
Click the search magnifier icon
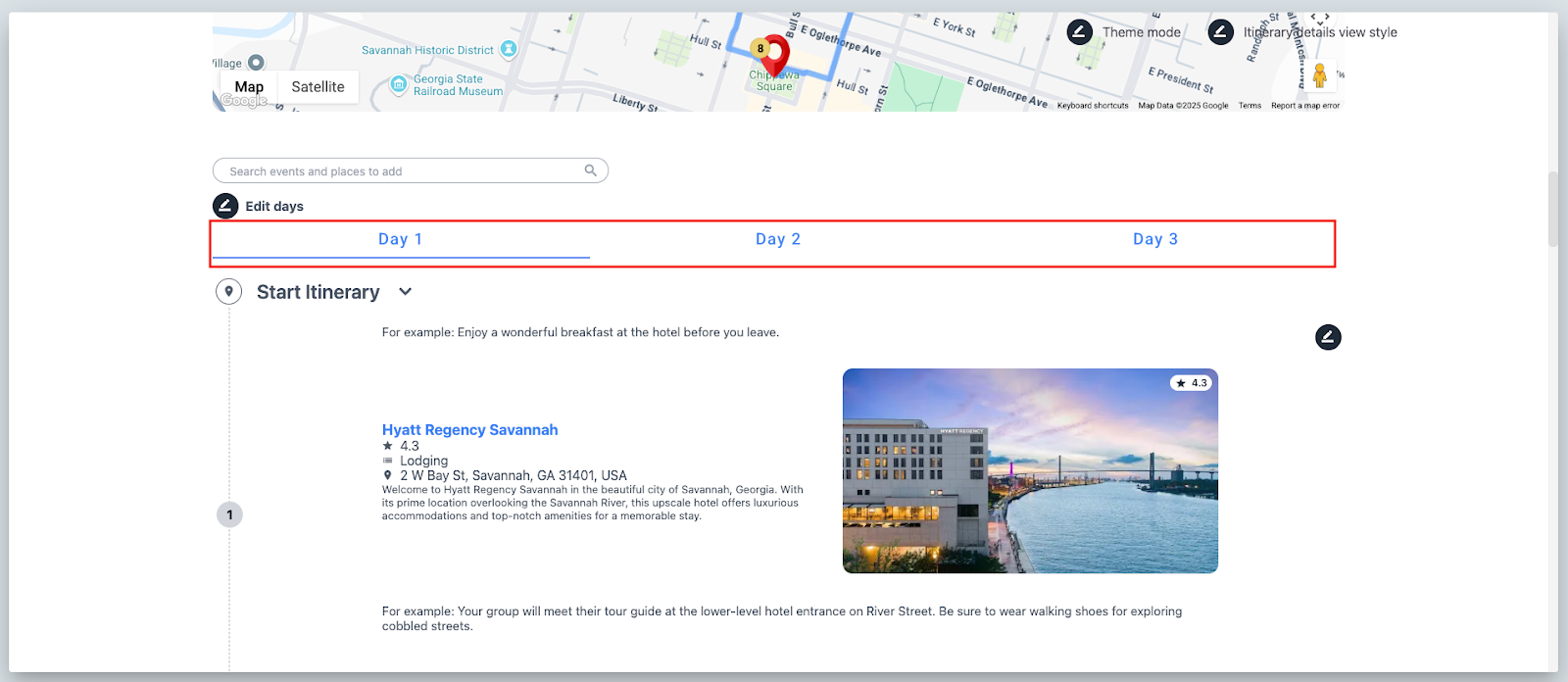click(x=591, y=170)
